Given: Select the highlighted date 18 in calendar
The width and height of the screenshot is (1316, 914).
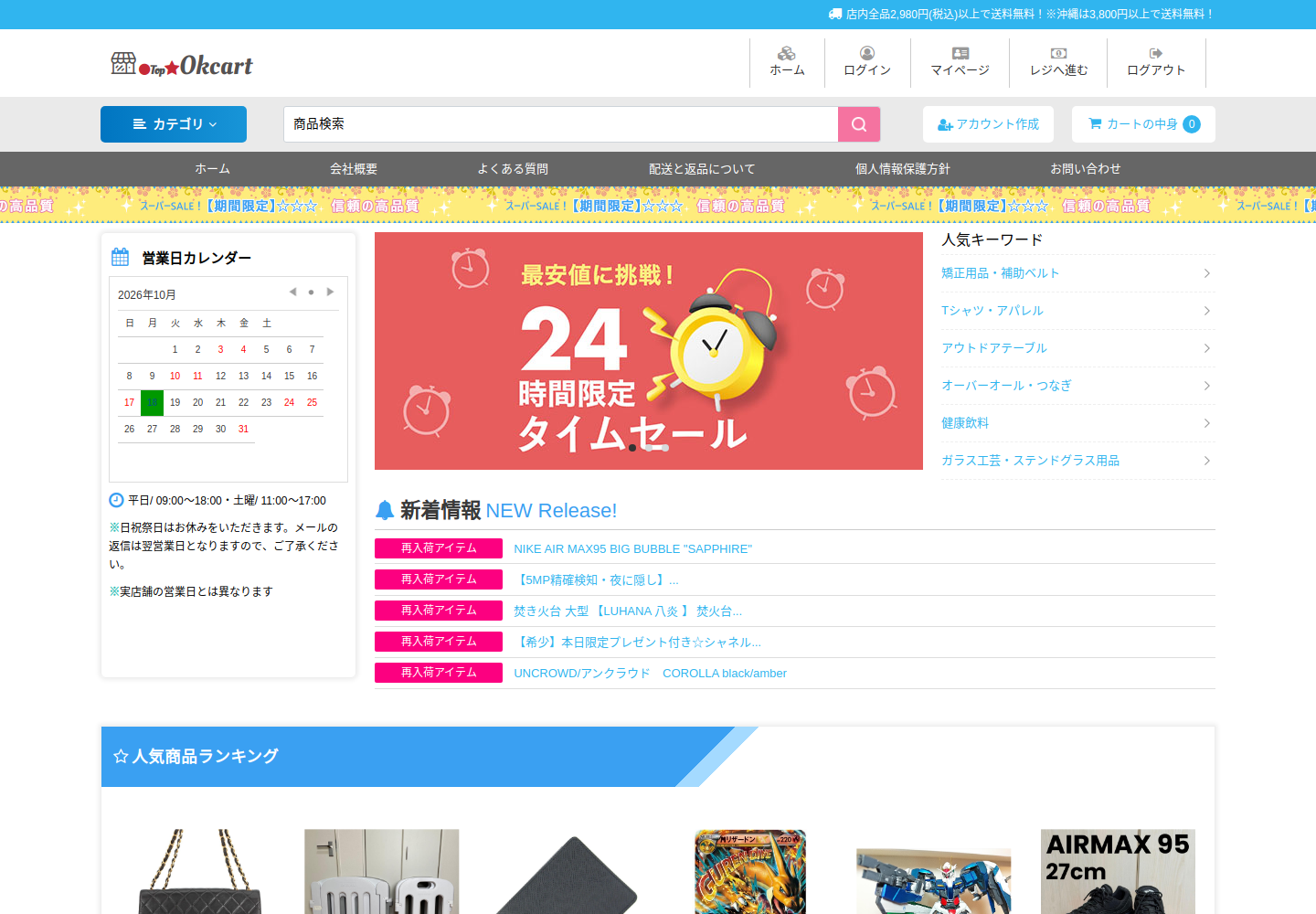Looking at the screenshot, I should (x=152, y=403).
